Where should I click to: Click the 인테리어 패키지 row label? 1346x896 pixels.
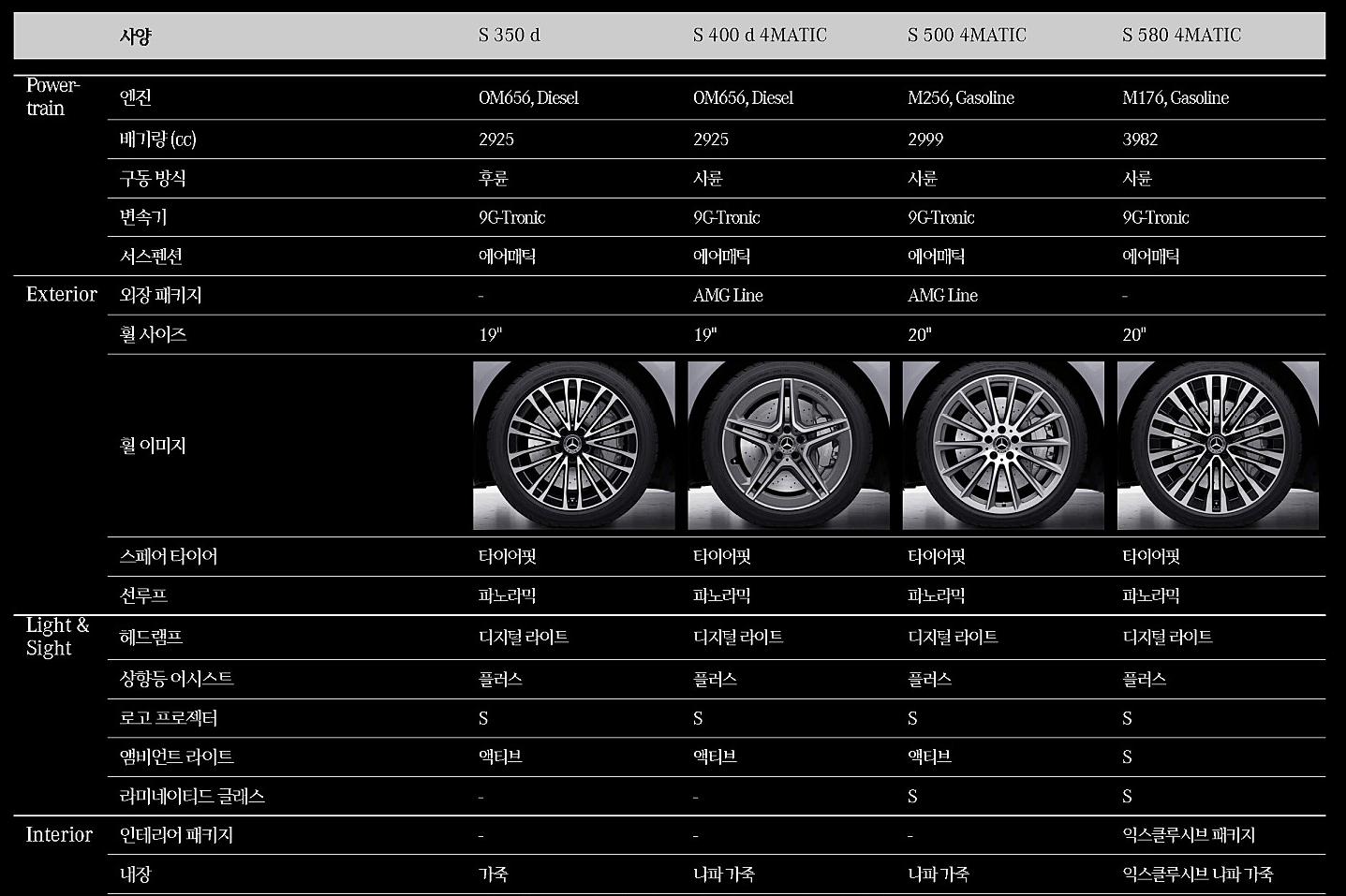tap(176, 835)
